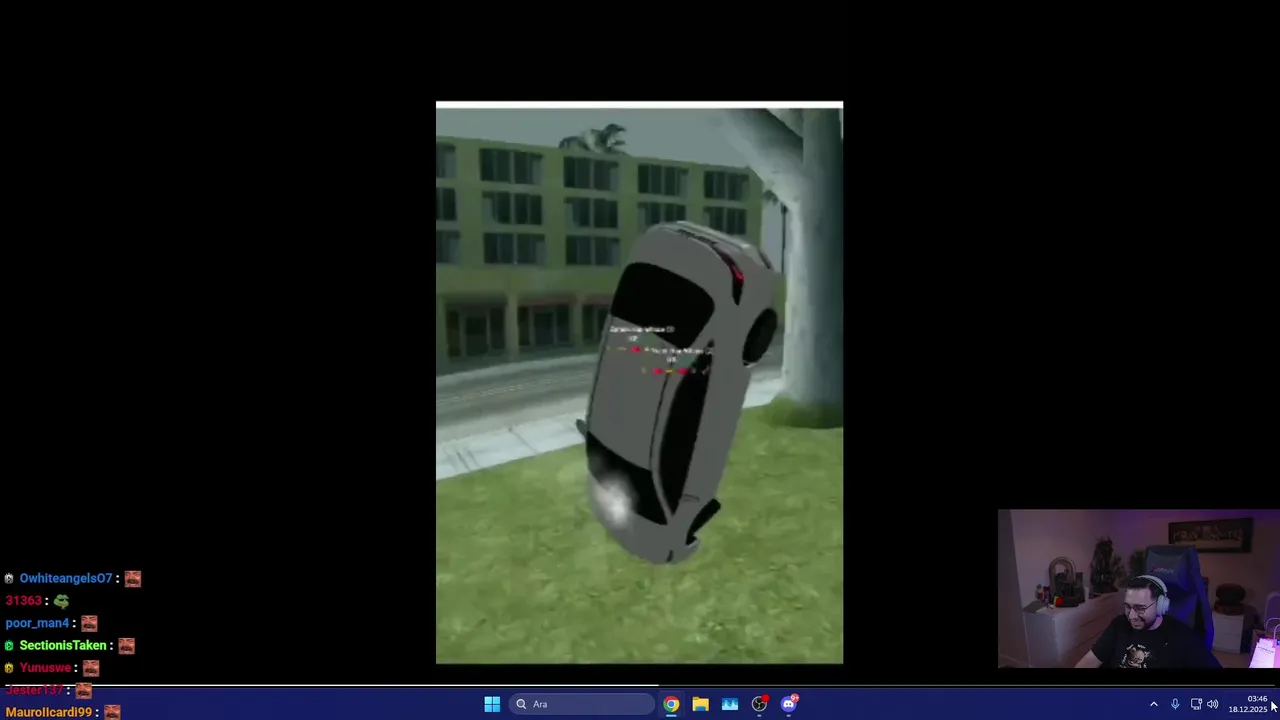Open Discord from the taskbar
The width and height of the screenshot is (1280, 720).
[789, 704]
